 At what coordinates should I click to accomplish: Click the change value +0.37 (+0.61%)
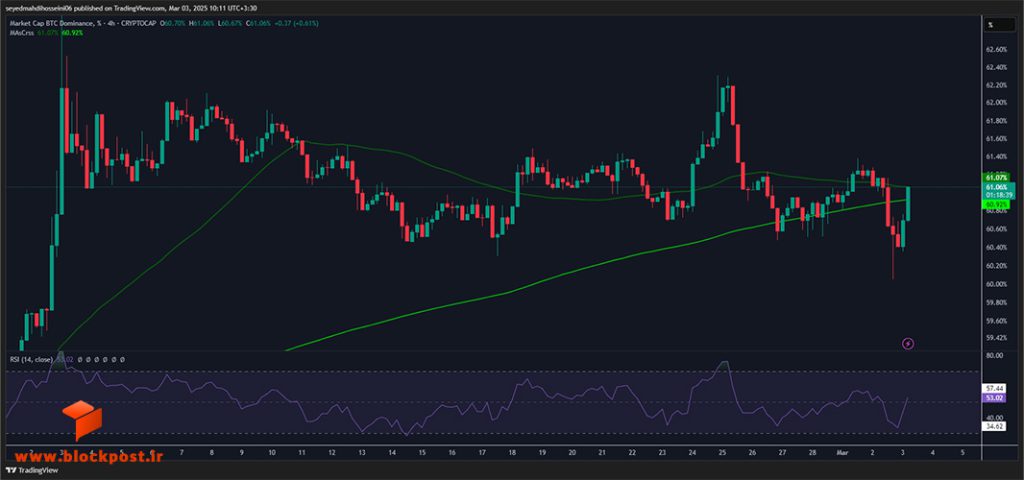tap(294, 23)
